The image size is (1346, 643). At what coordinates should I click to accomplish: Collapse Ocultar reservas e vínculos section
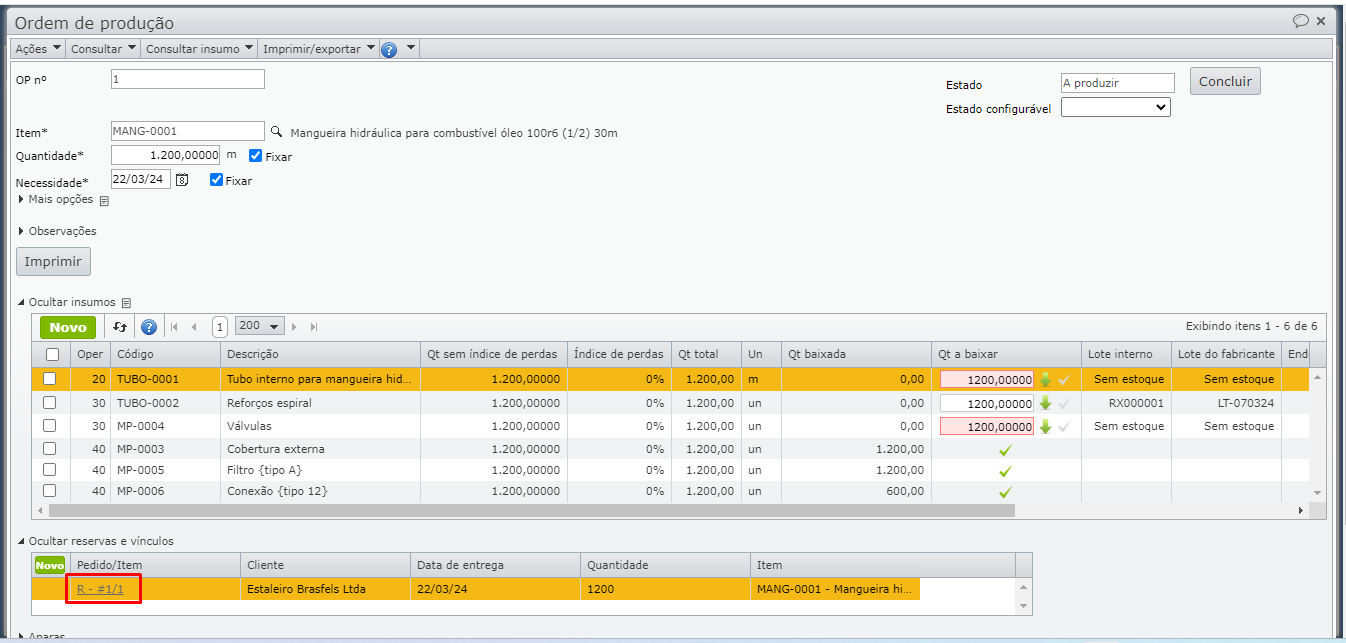tap(96, 541)
